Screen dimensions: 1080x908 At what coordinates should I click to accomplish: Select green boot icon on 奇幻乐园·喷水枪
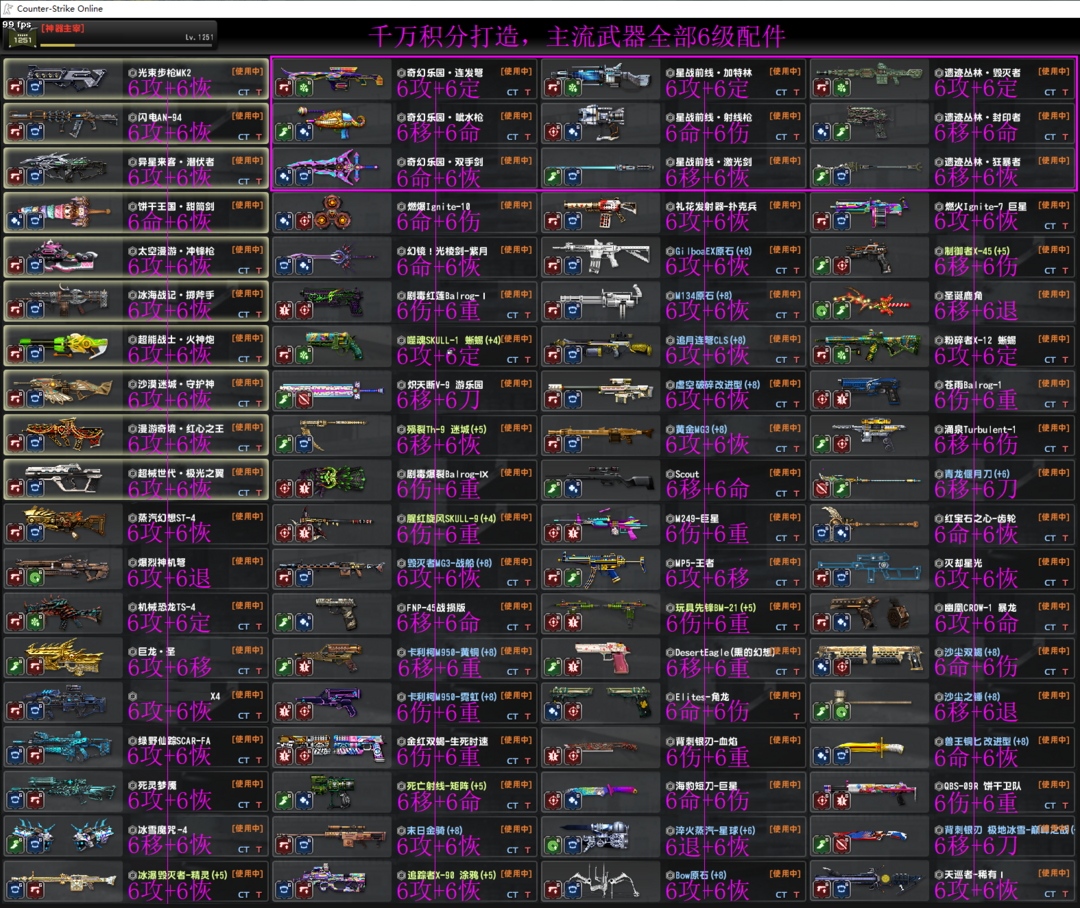pos(284,132)
